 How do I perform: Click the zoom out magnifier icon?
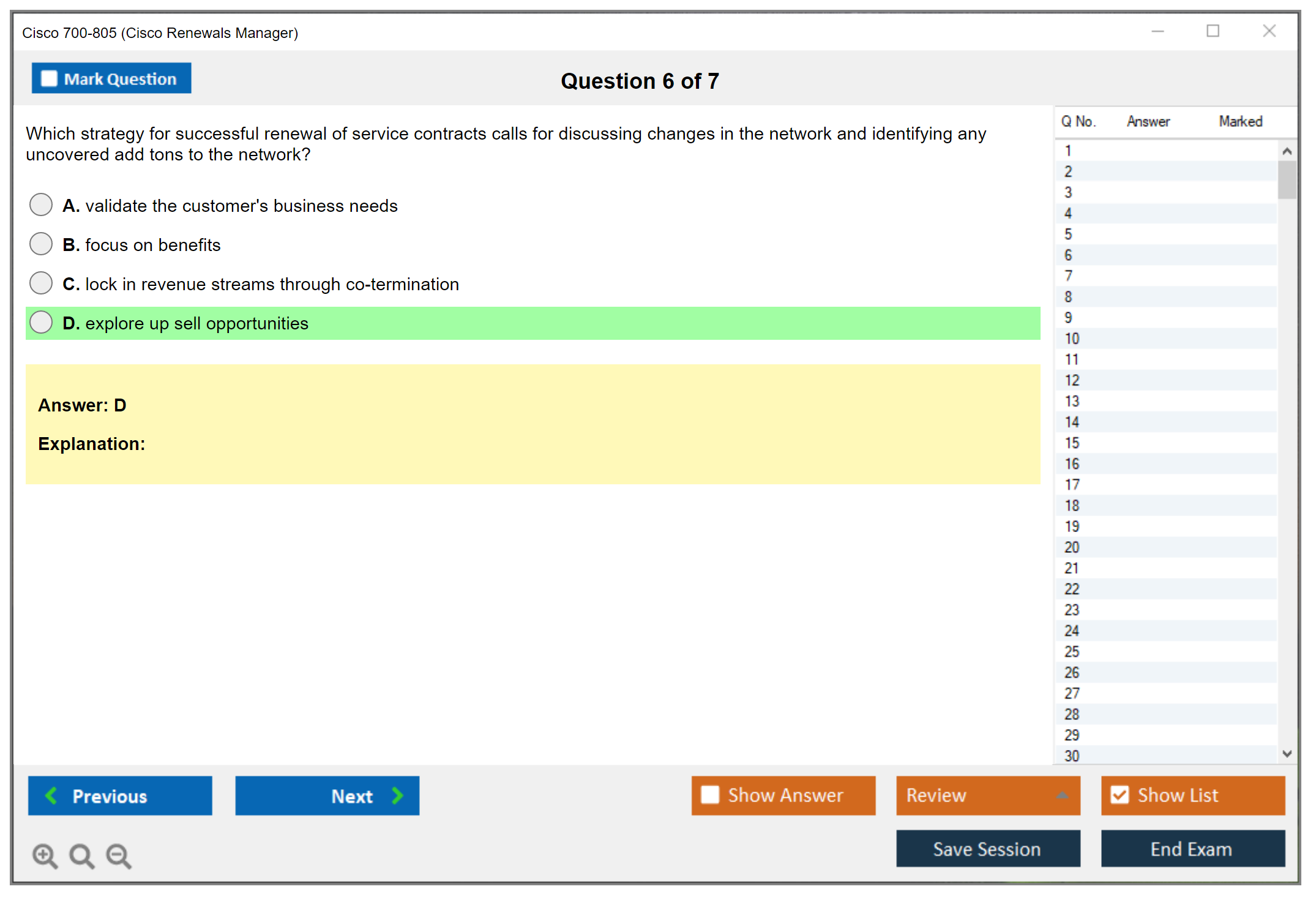119,855
